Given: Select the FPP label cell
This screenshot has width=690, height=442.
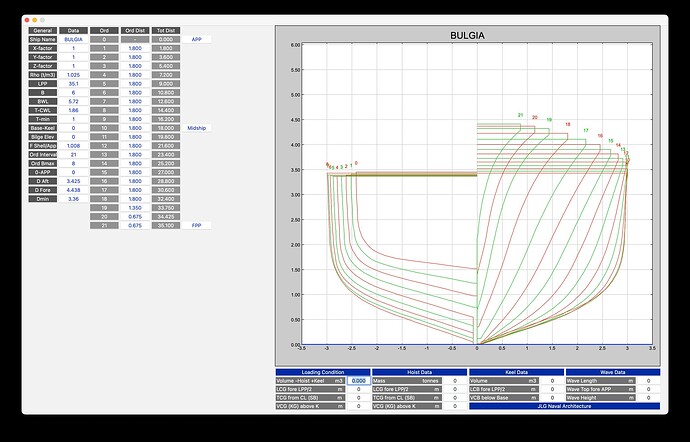Looking at the screenshot, I should click(x=197, y=226).
